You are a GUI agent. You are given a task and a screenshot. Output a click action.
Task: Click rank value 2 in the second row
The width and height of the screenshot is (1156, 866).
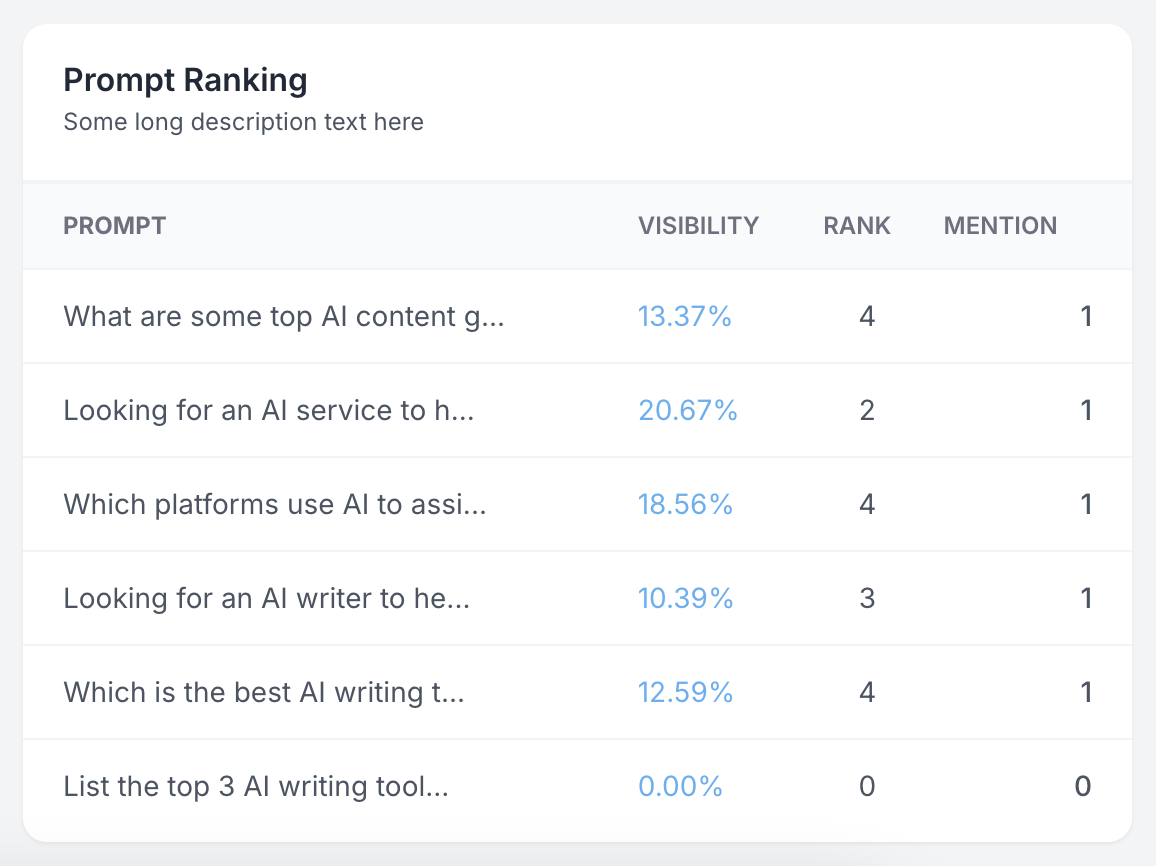coord(867,411)
